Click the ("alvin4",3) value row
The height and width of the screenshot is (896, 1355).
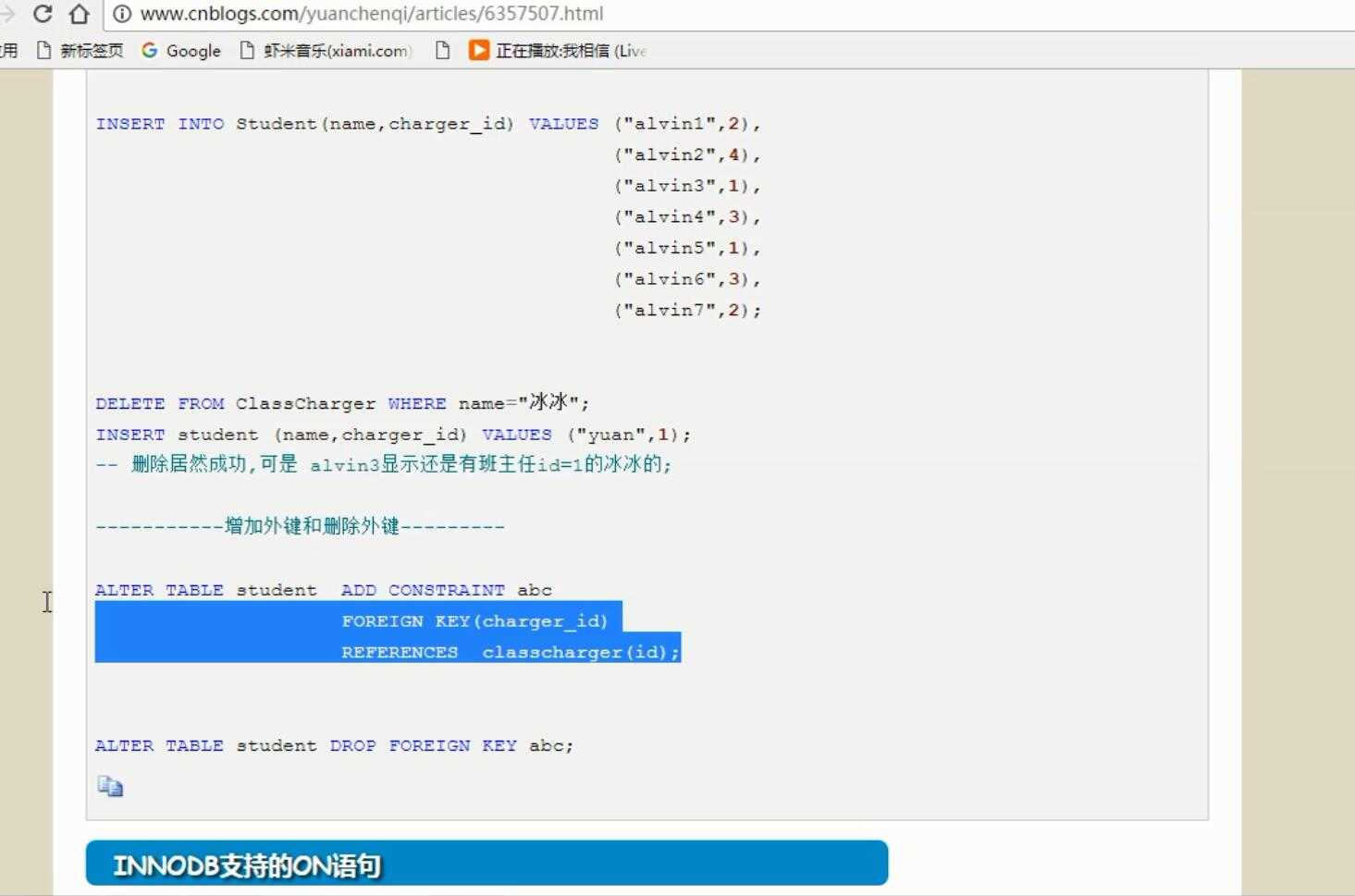tap(687, 217)
